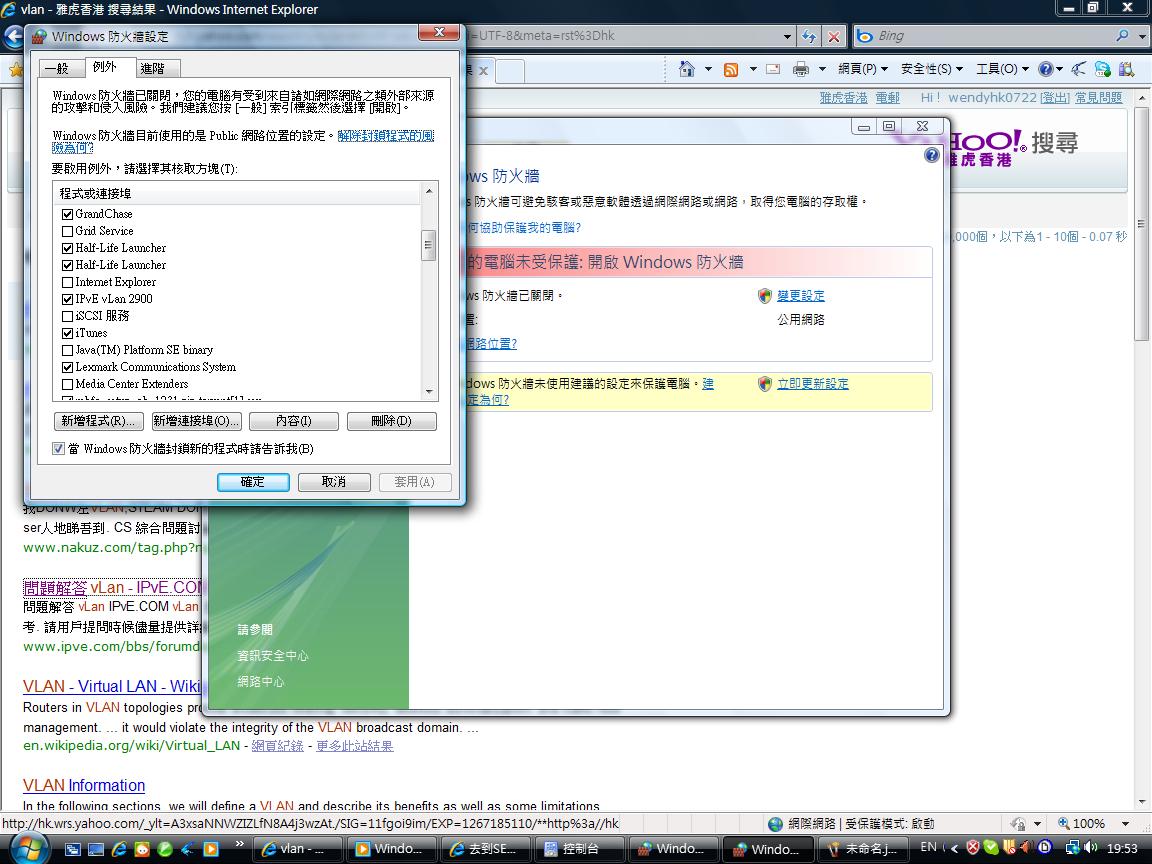Click the Read Mail envelope icon
Screen dimensions: 1152x864
click(x=772, y=69)
